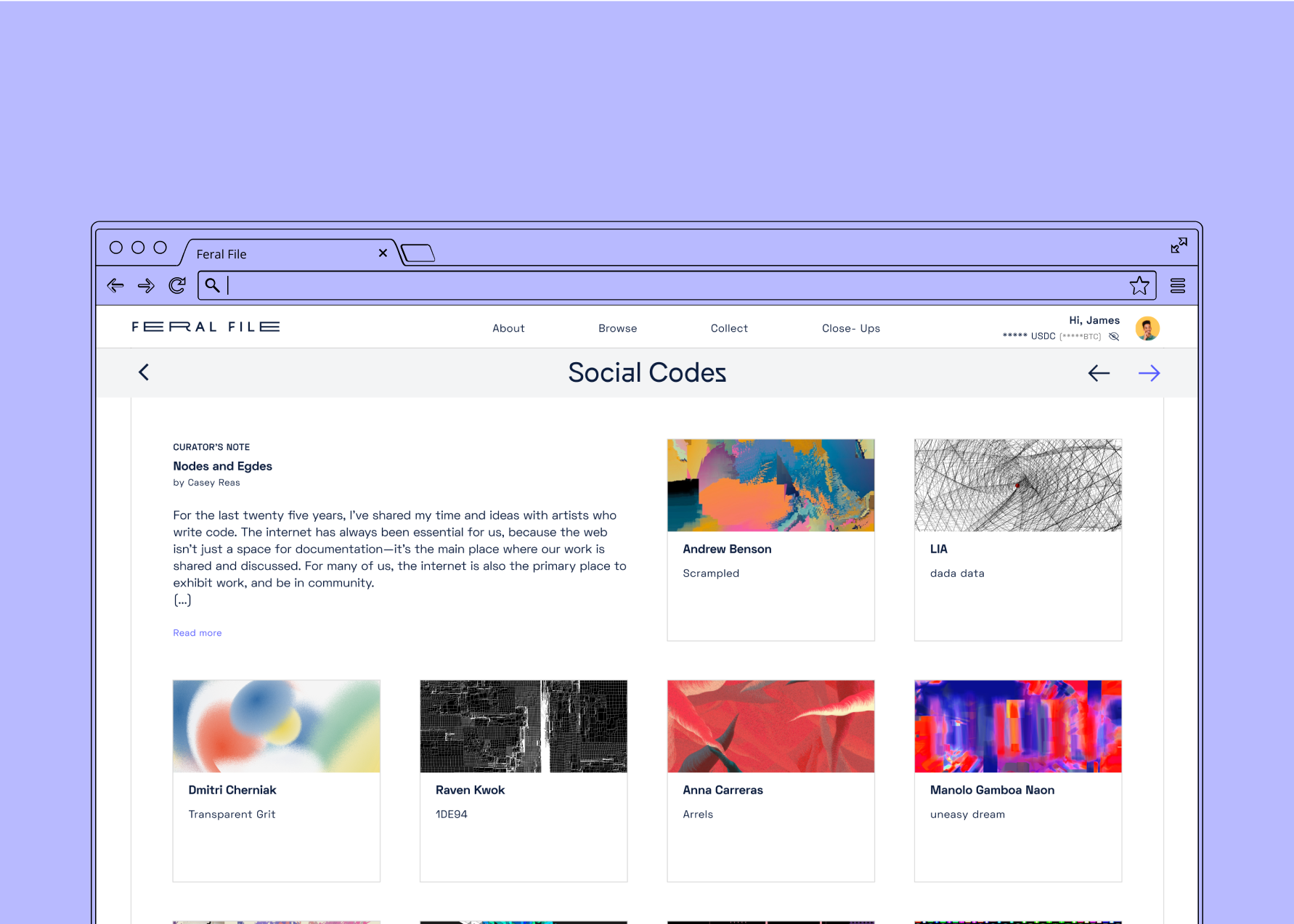The width and height of the screenshot is (1294, 924).
Task: Toggle wallet balance visibility eye icon
Action: click(1114, 337)
